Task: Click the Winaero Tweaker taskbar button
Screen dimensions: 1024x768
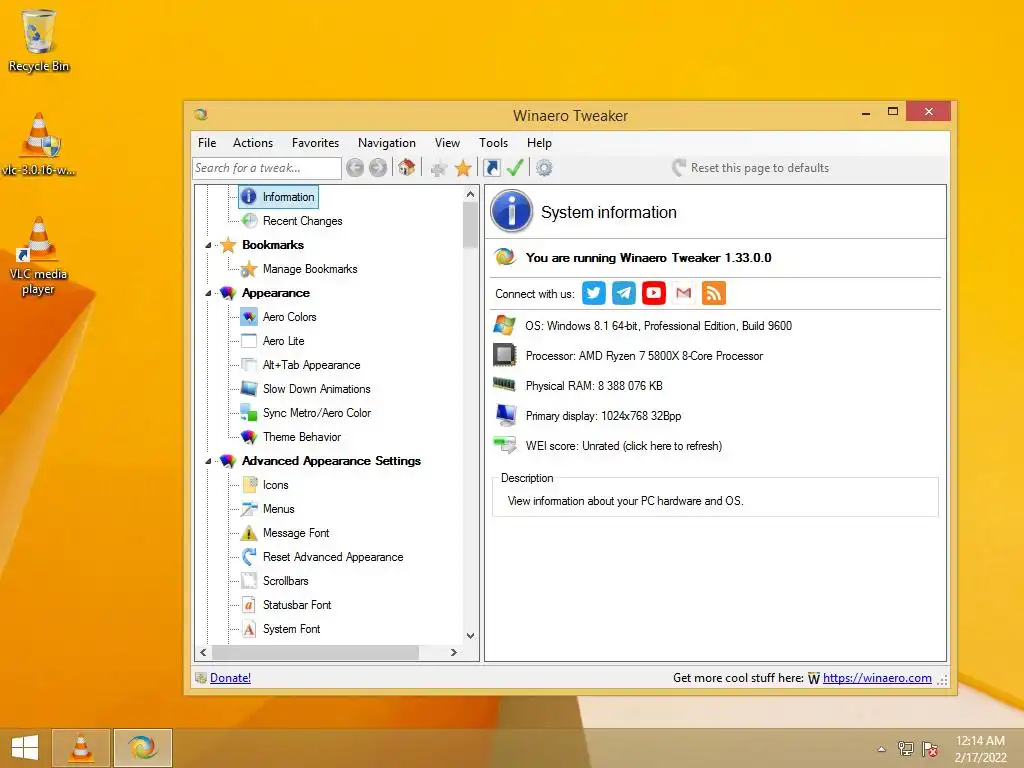Action: coord(142,748)
